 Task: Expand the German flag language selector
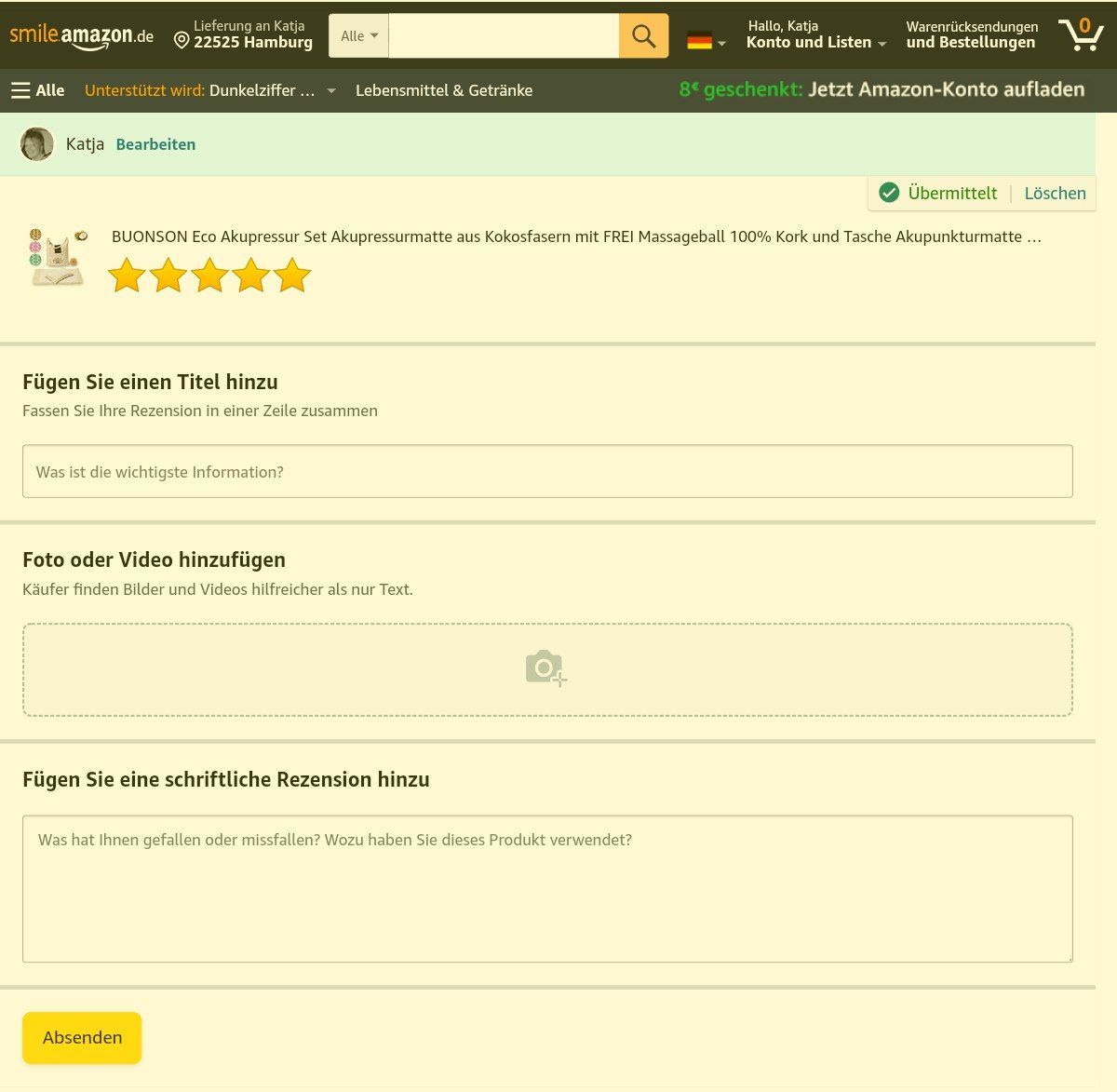pyautogui.click(x=706, y=41)
